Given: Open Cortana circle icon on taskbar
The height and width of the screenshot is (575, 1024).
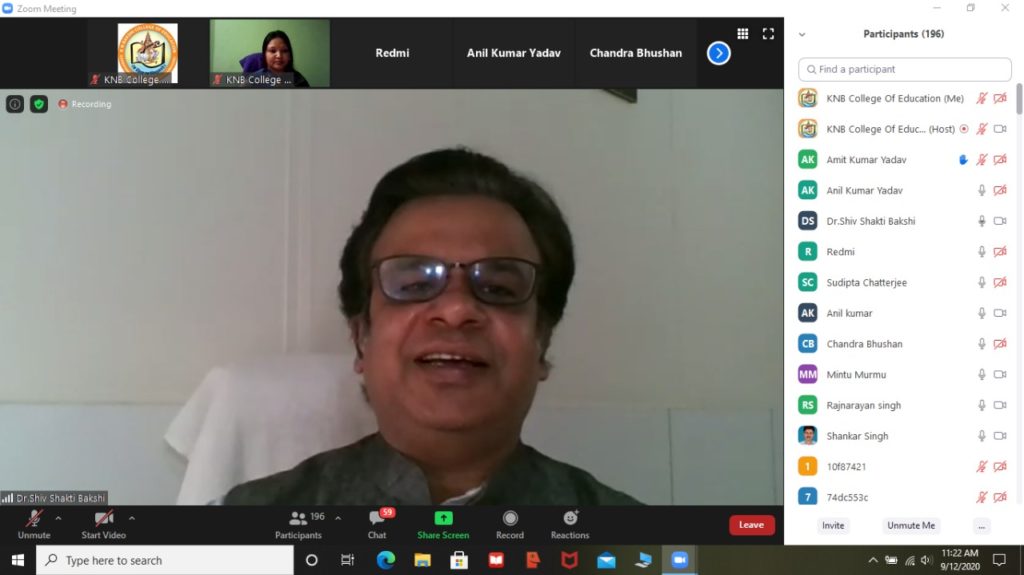Looking at the screenshot, I should tap(312, 560).
